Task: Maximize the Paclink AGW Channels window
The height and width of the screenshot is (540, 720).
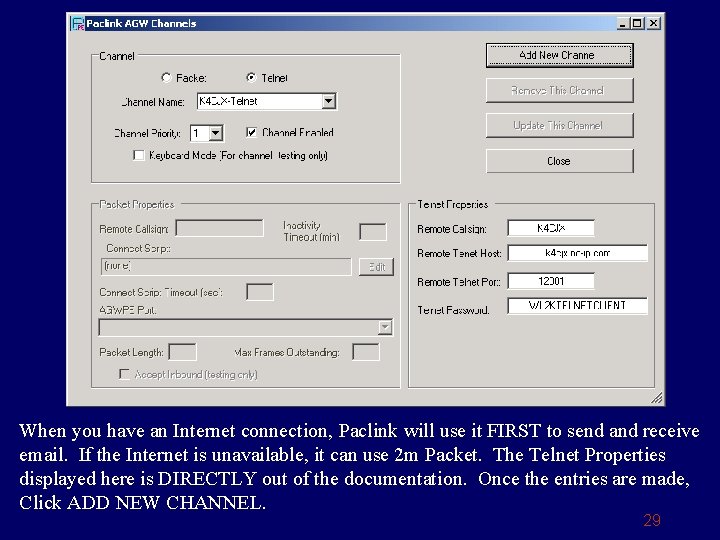Action: [637, 23]
